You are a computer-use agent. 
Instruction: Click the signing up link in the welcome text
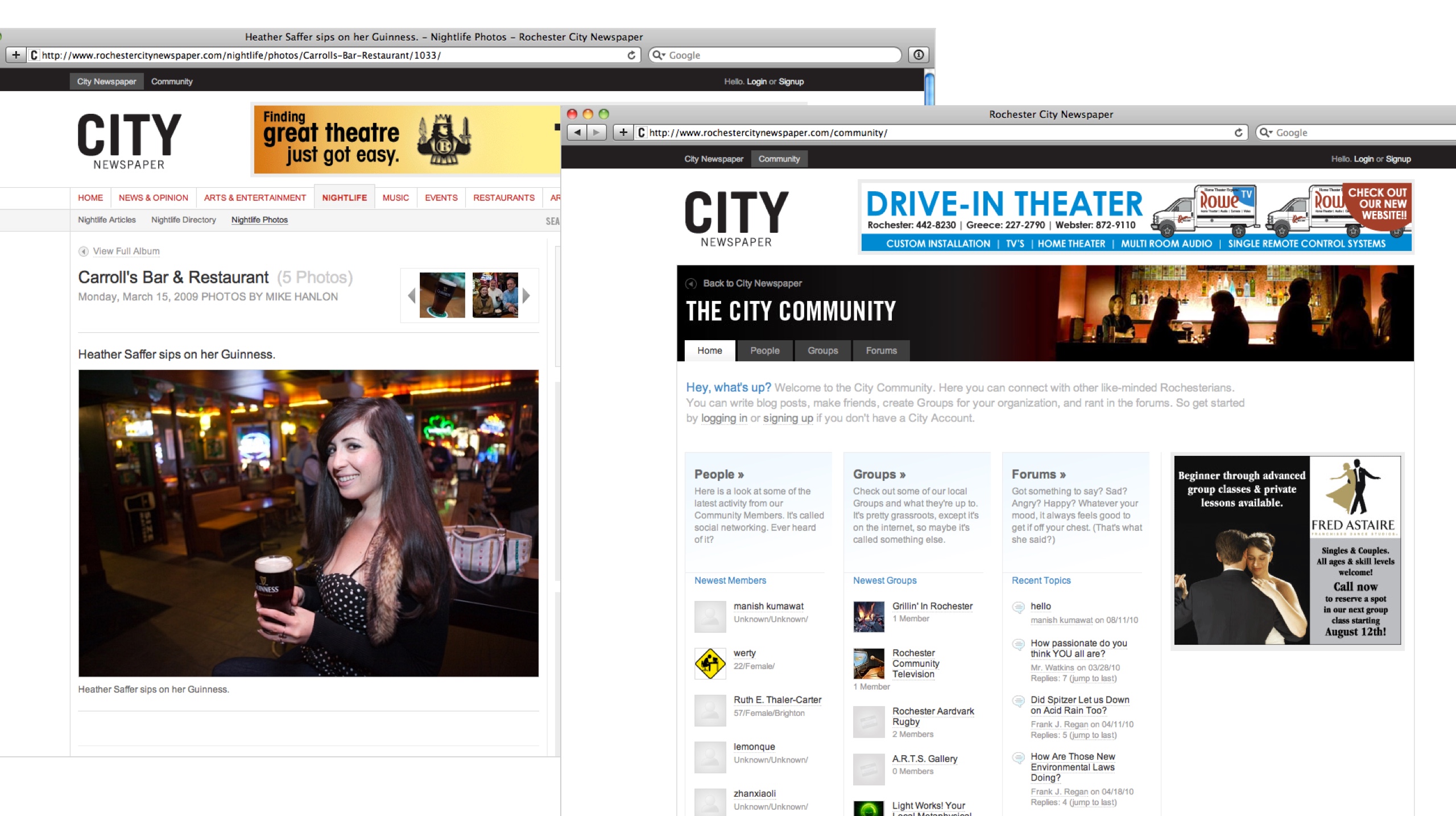pos(788,418)
